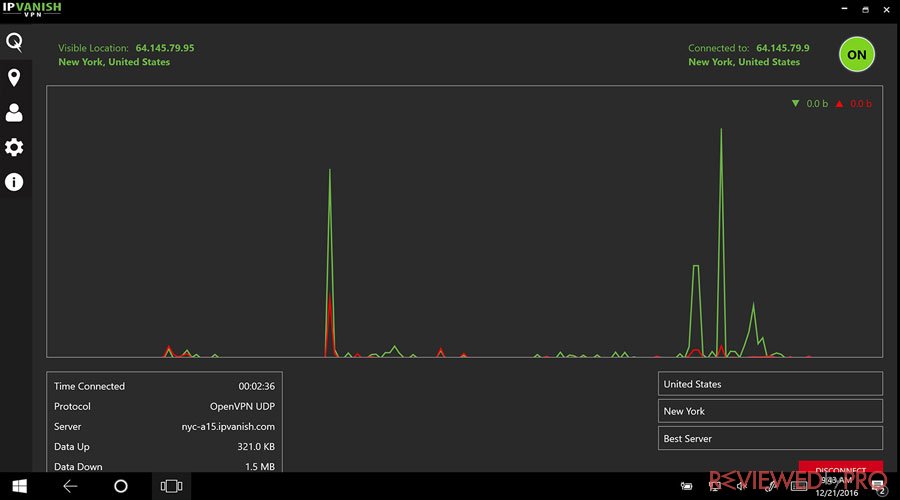Click the Time Connected value 00:02:36
Image resolution: width=900 pixels, height=500 pixels.
(x=257, y=386)
